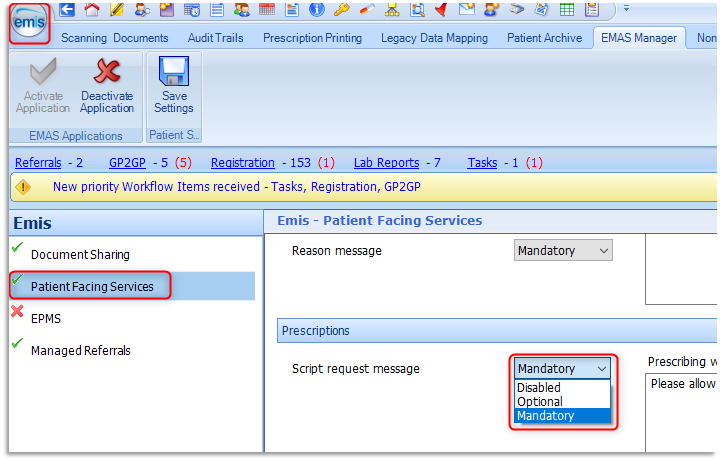
Task: Open the mail envelope icon
Action: pos(467,9)
